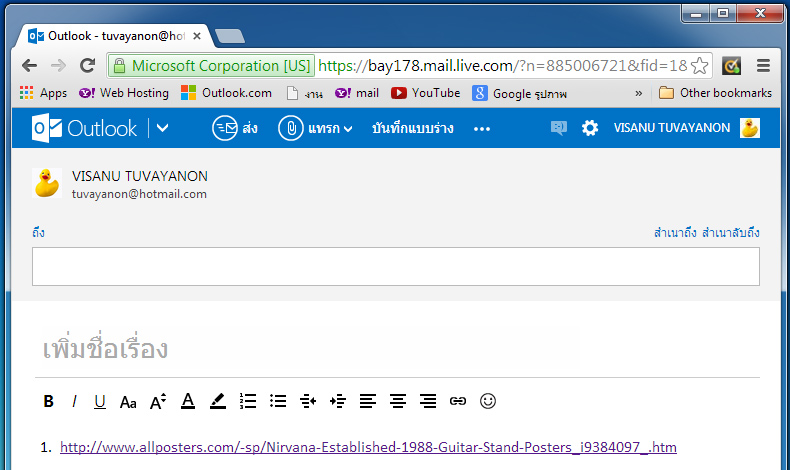The height and width of the screenshot is (470, 790).
Task: Toggle italic formatting
Action: click(x=73, y=401)
